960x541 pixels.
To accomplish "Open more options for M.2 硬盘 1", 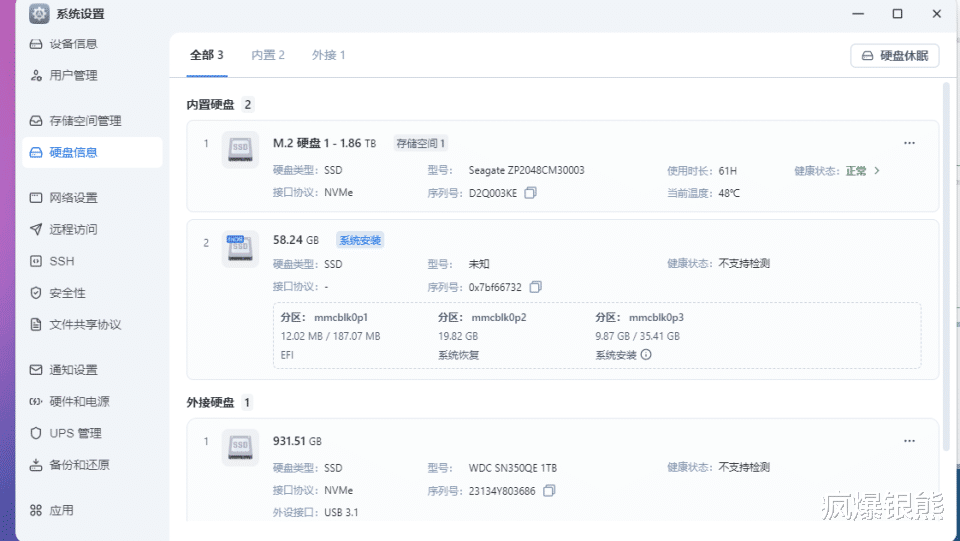I will pos(909,143).
